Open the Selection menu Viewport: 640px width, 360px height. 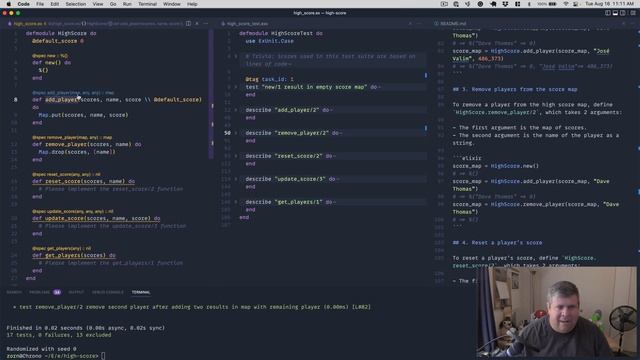[x=76, y=4]
